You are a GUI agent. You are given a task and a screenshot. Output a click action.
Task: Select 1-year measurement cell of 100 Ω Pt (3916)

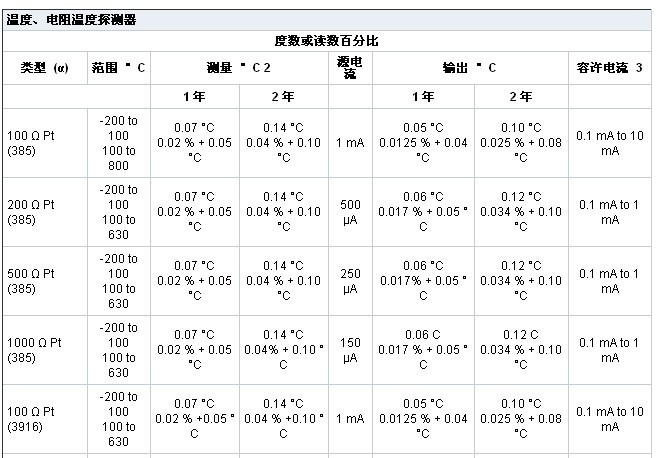pos(195,419)
